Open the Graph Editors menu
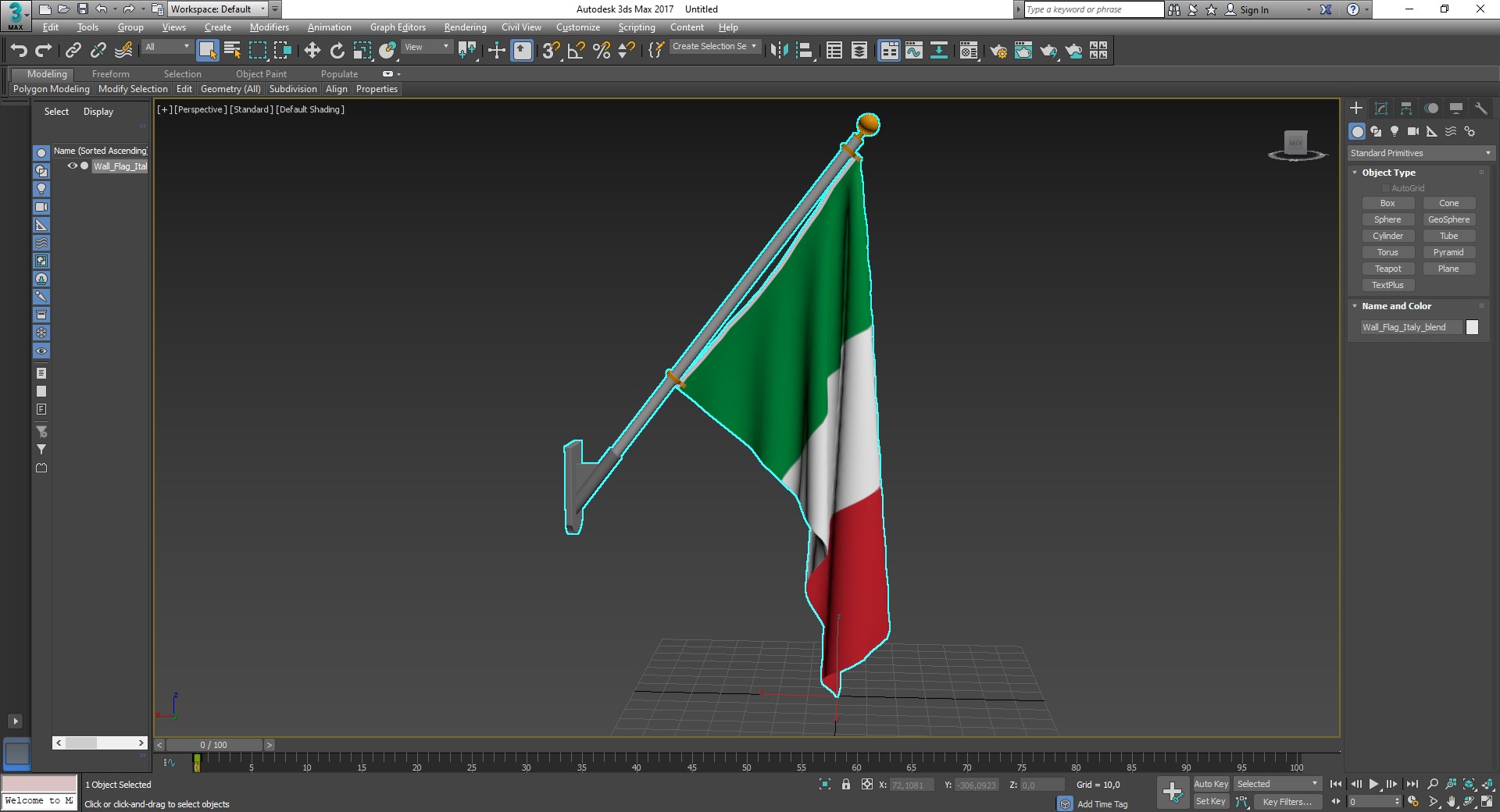 398,27
